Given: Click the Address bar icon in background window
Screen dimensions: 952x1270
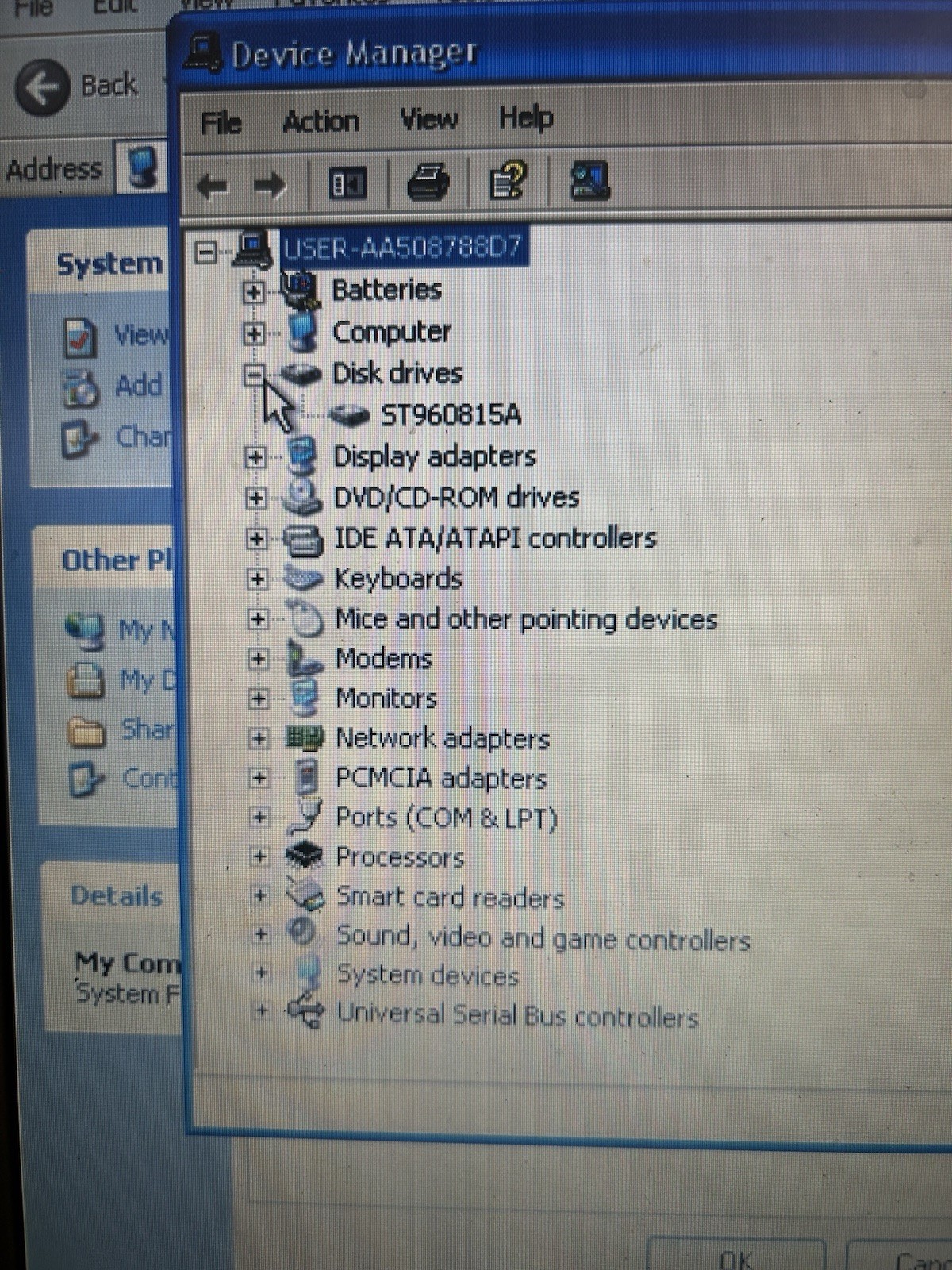Looking at the screenshot, I should (x=142, y=167).
